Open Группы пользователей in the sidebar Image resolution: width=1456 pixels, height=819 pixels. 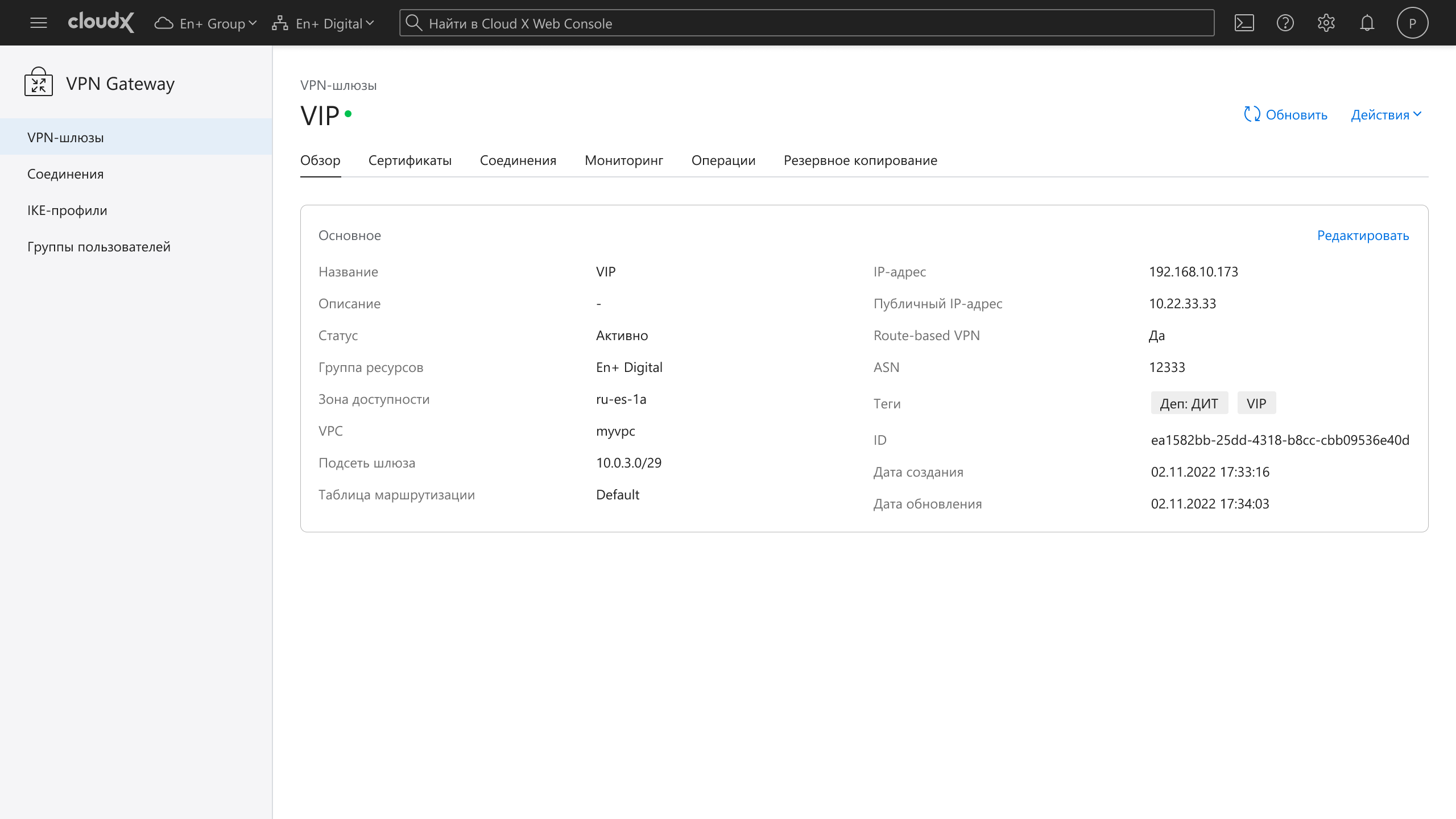point(99,247)
